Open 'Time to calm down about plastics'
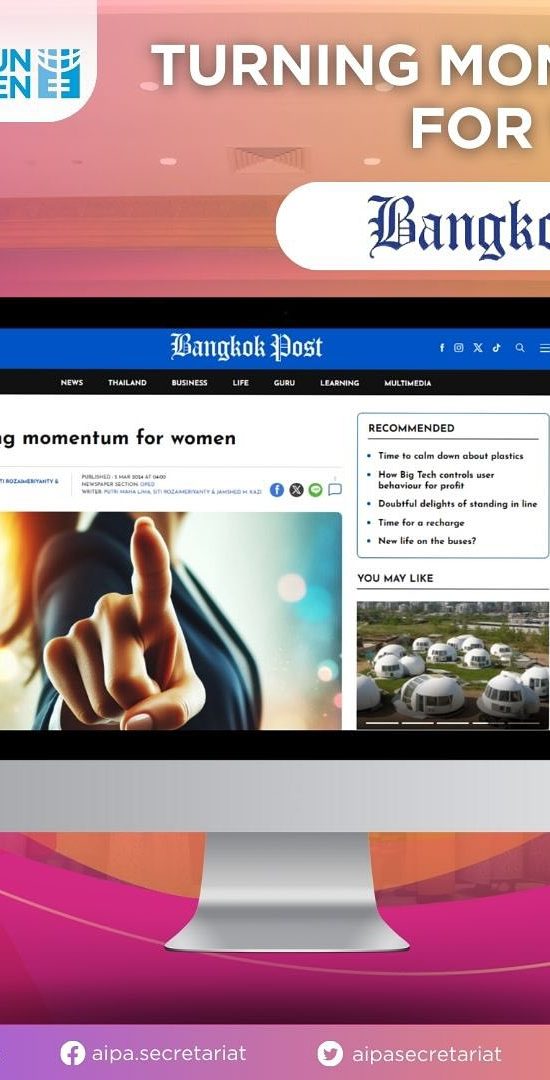The width and height of the screenshot is (550, 1080). pyautogui.click(x=451, y=456)
